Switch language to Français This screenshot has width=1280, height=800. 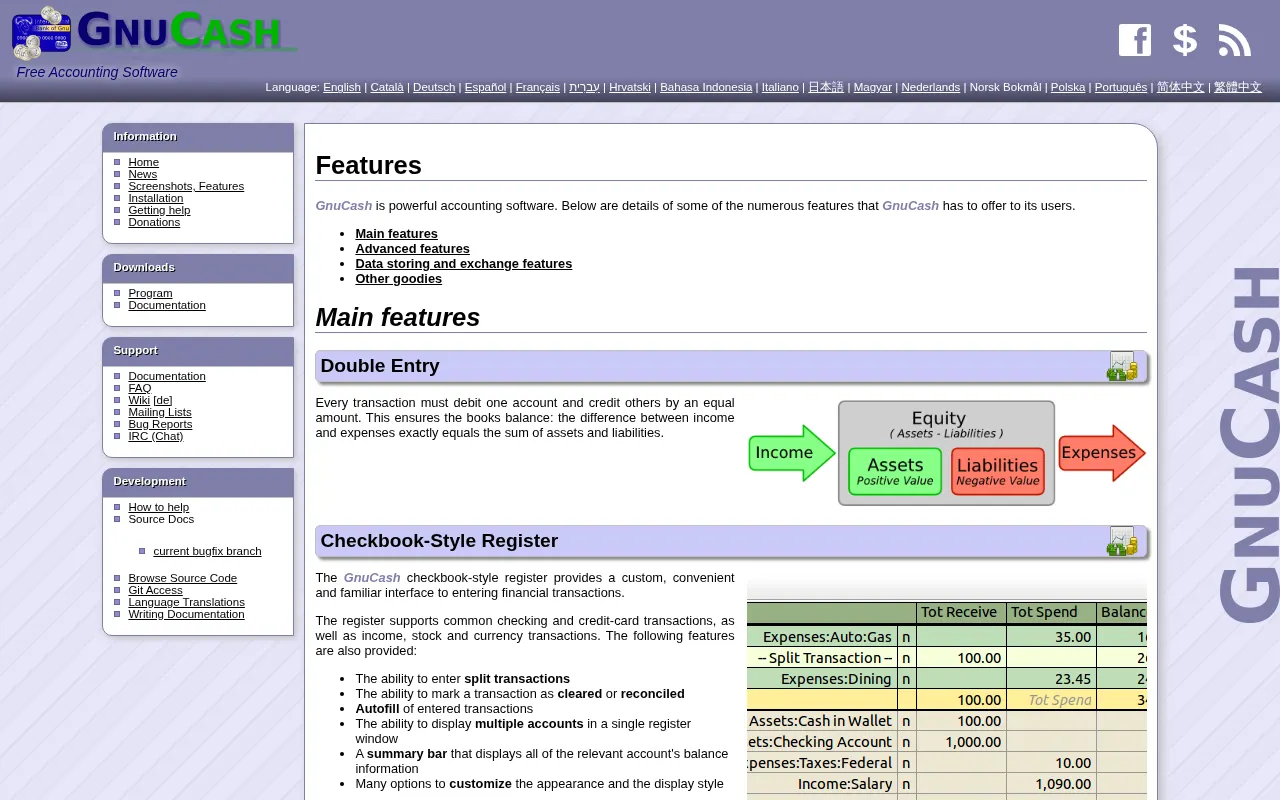(x=538, y=88)
